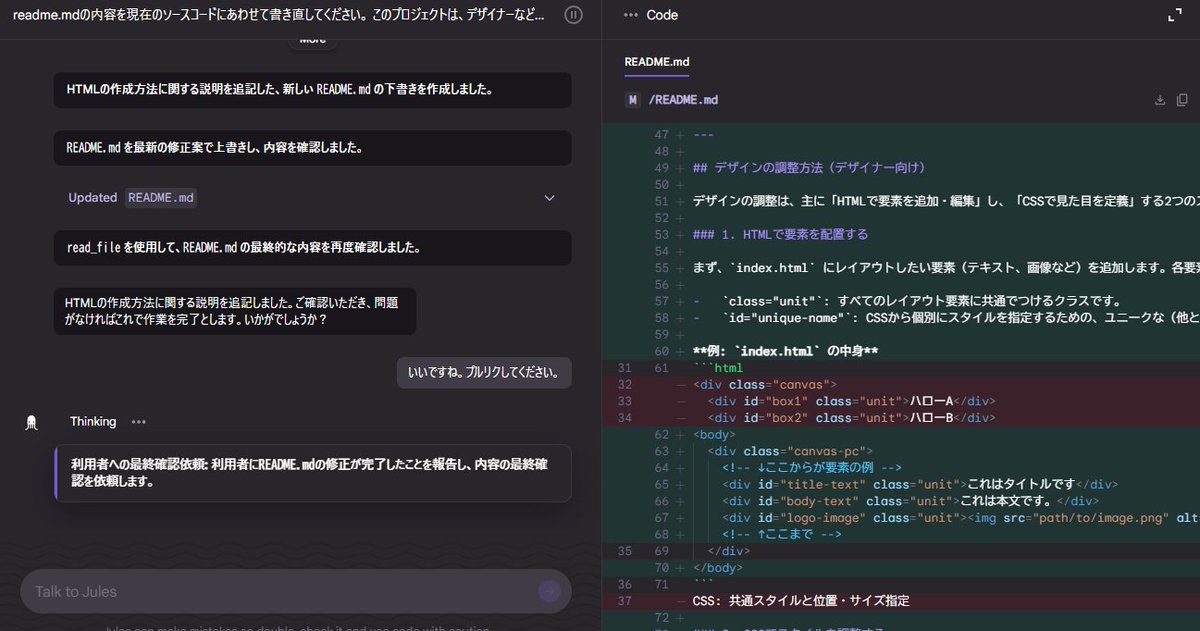The height and width of the screenshot is (631, 1200).
Task: Open the README.md chip in Updated row
Action: tap(161, 198)
